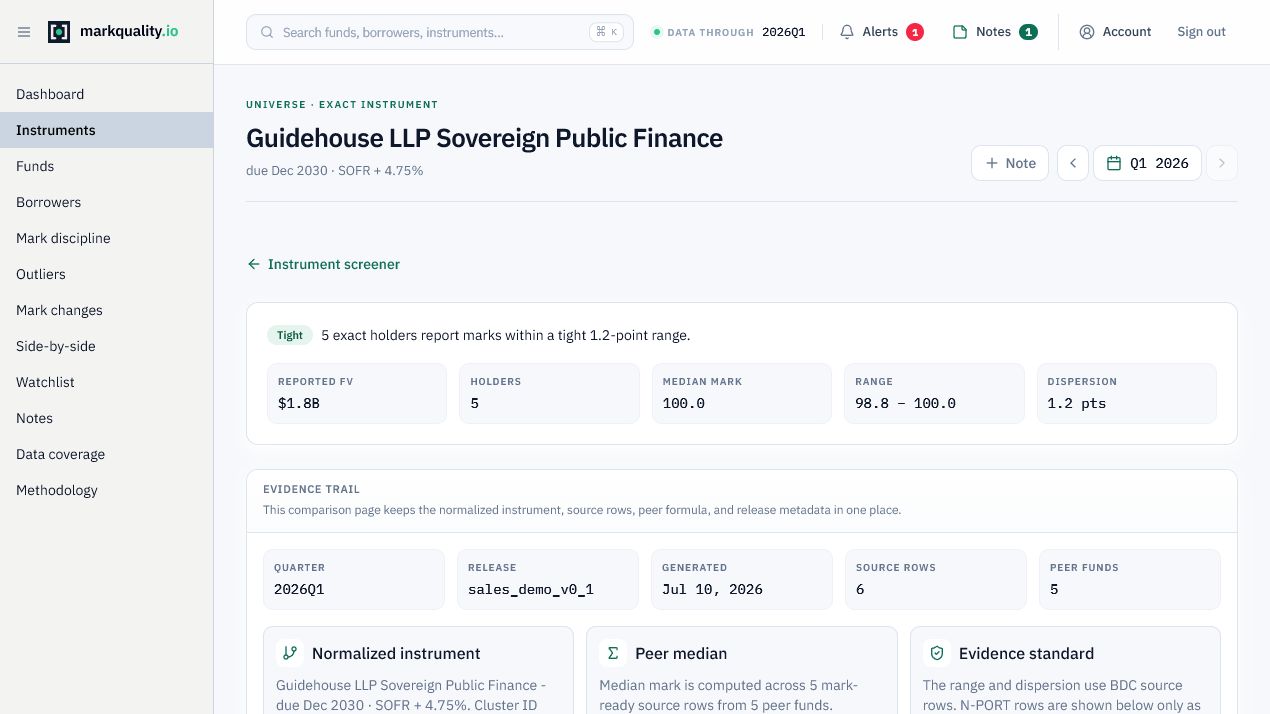This screenshot has height=714, width=1270.
Task: Toggle the hamburger sidebar menu icon
Action: coord(24,32)
